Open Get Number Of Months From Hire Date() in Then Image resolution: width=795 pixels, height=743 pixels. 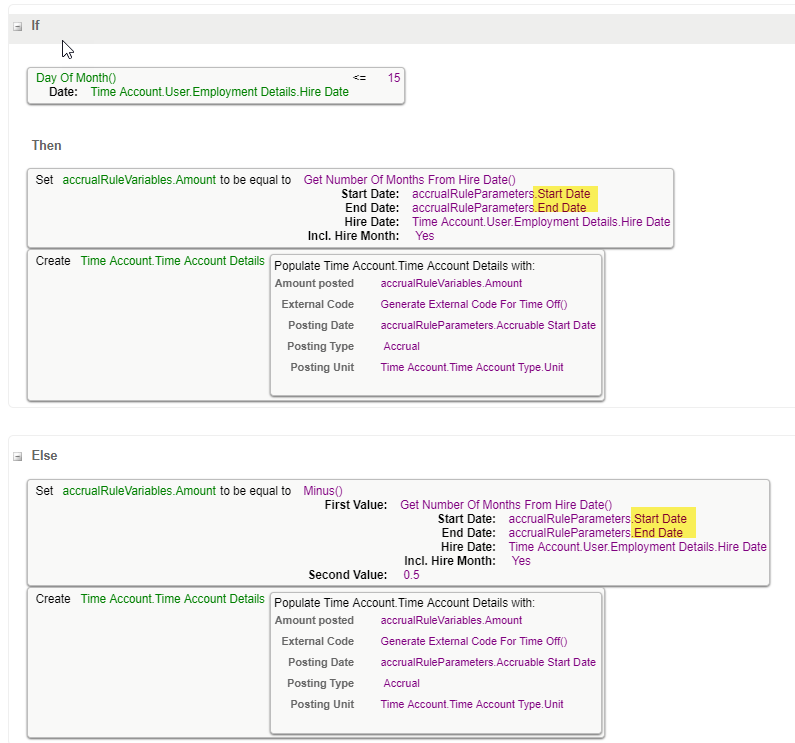click(x=410, y=180)
